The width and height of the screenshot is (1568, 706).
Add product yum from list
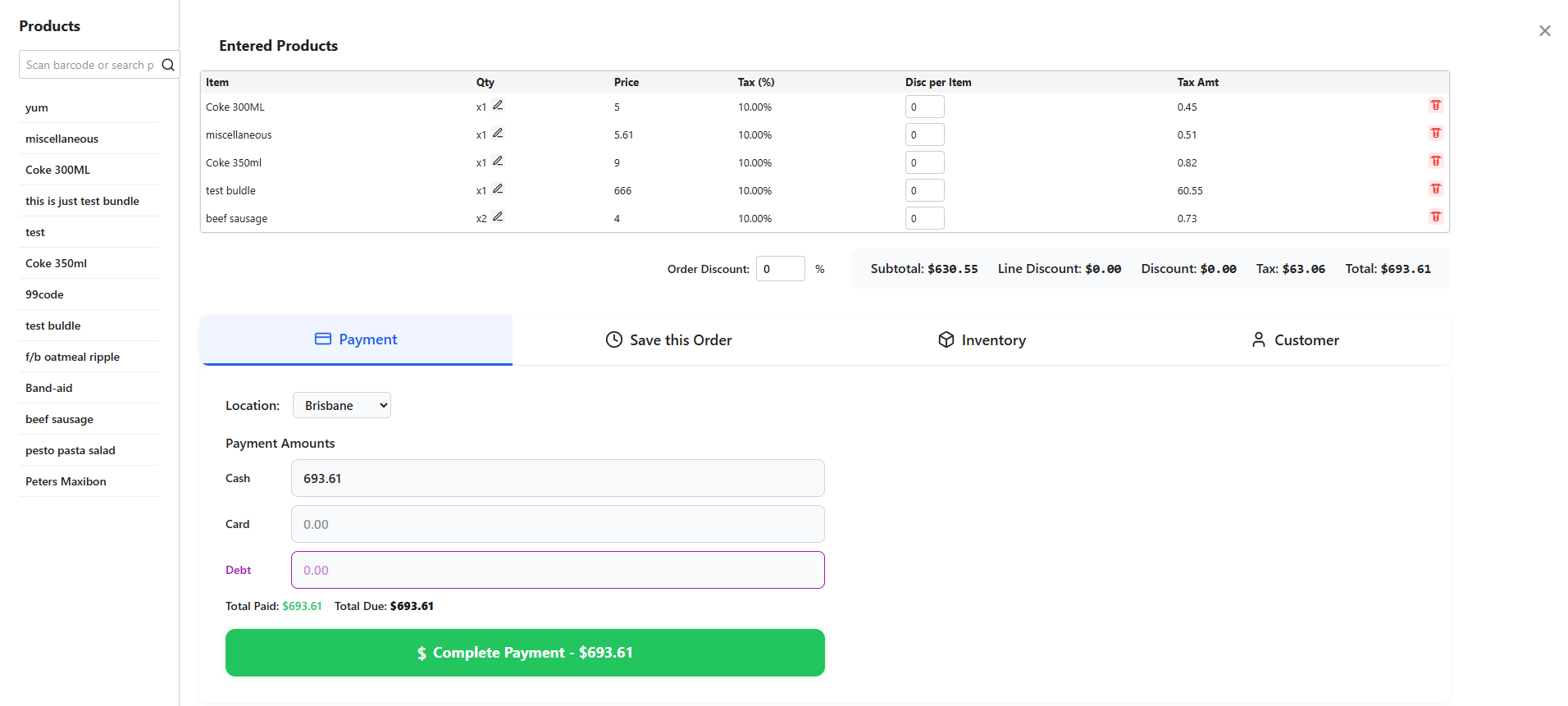click(89, 107)
